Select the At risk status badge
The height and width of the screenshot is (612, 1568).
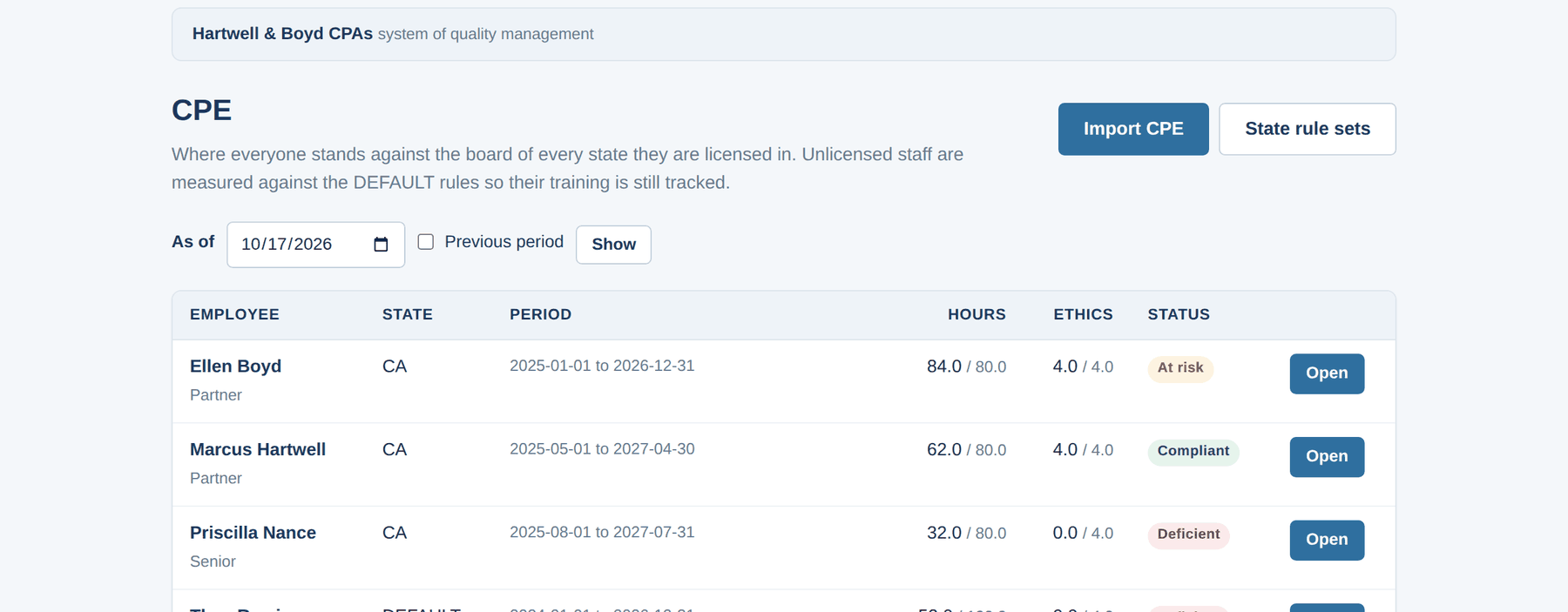(x=1180, y=368)
